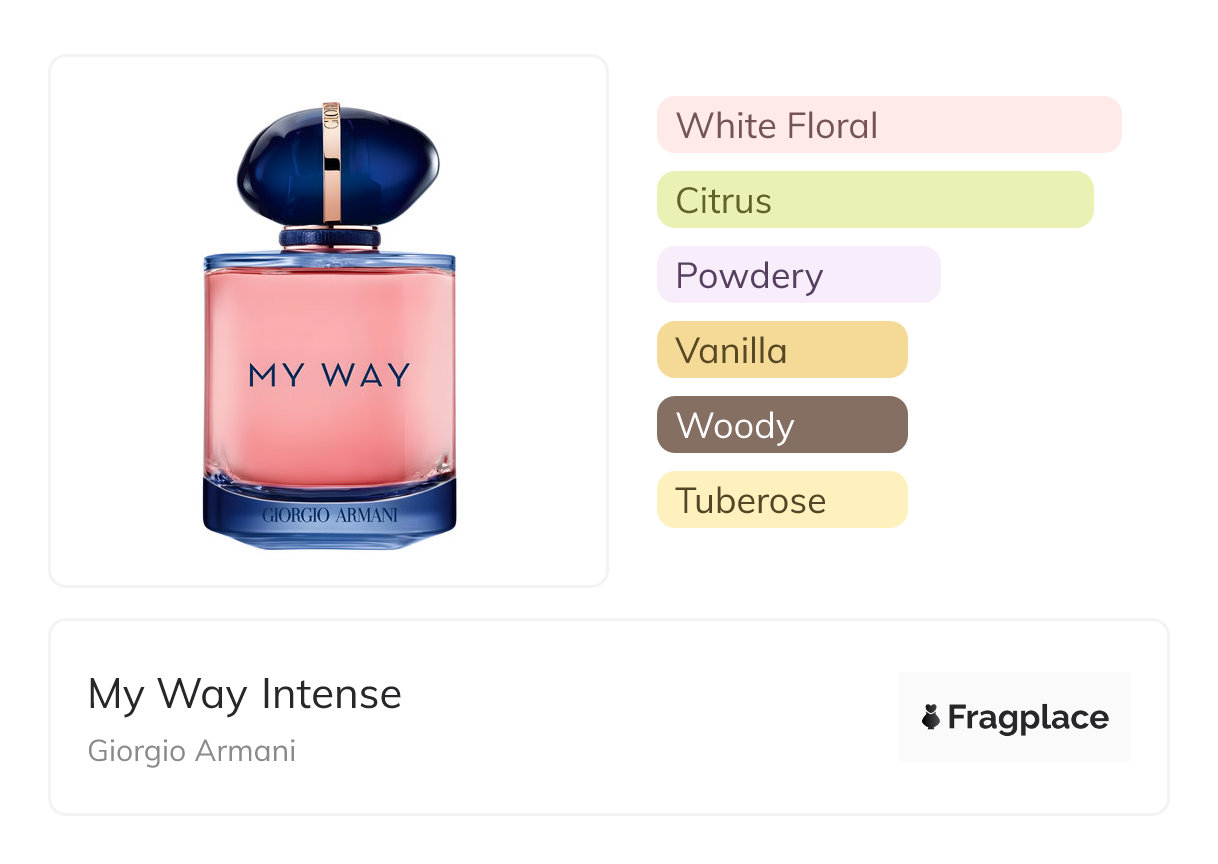Select the Citrus accord bar
This screenshot has width=1218, height=864.
pos(875,200)
